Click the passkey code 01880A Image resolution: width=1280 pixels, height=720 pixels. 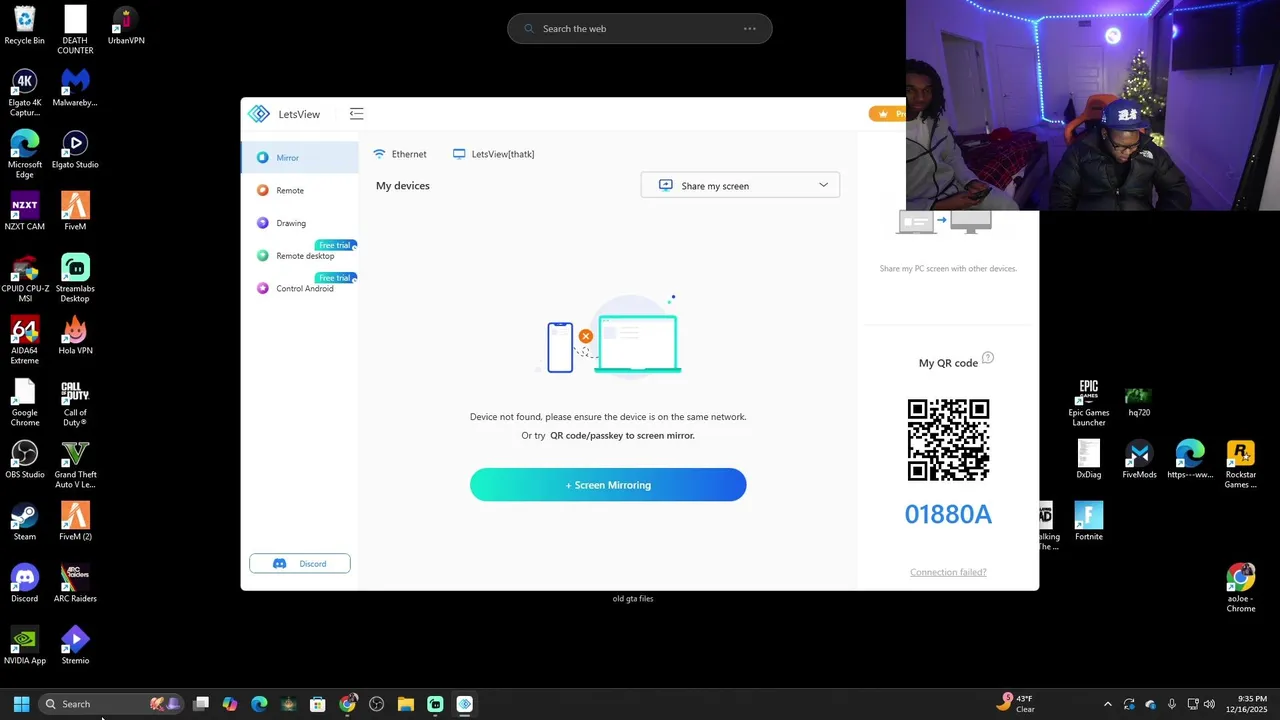click(x=948, y=514)
